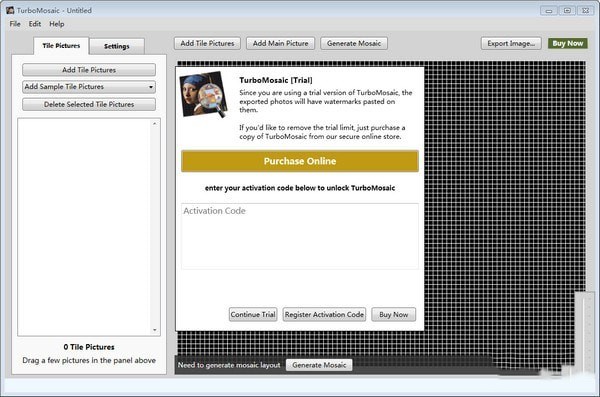Switch to the Settings tab
The width and height of the screenshot is (600, 397).
click(117, 46)
